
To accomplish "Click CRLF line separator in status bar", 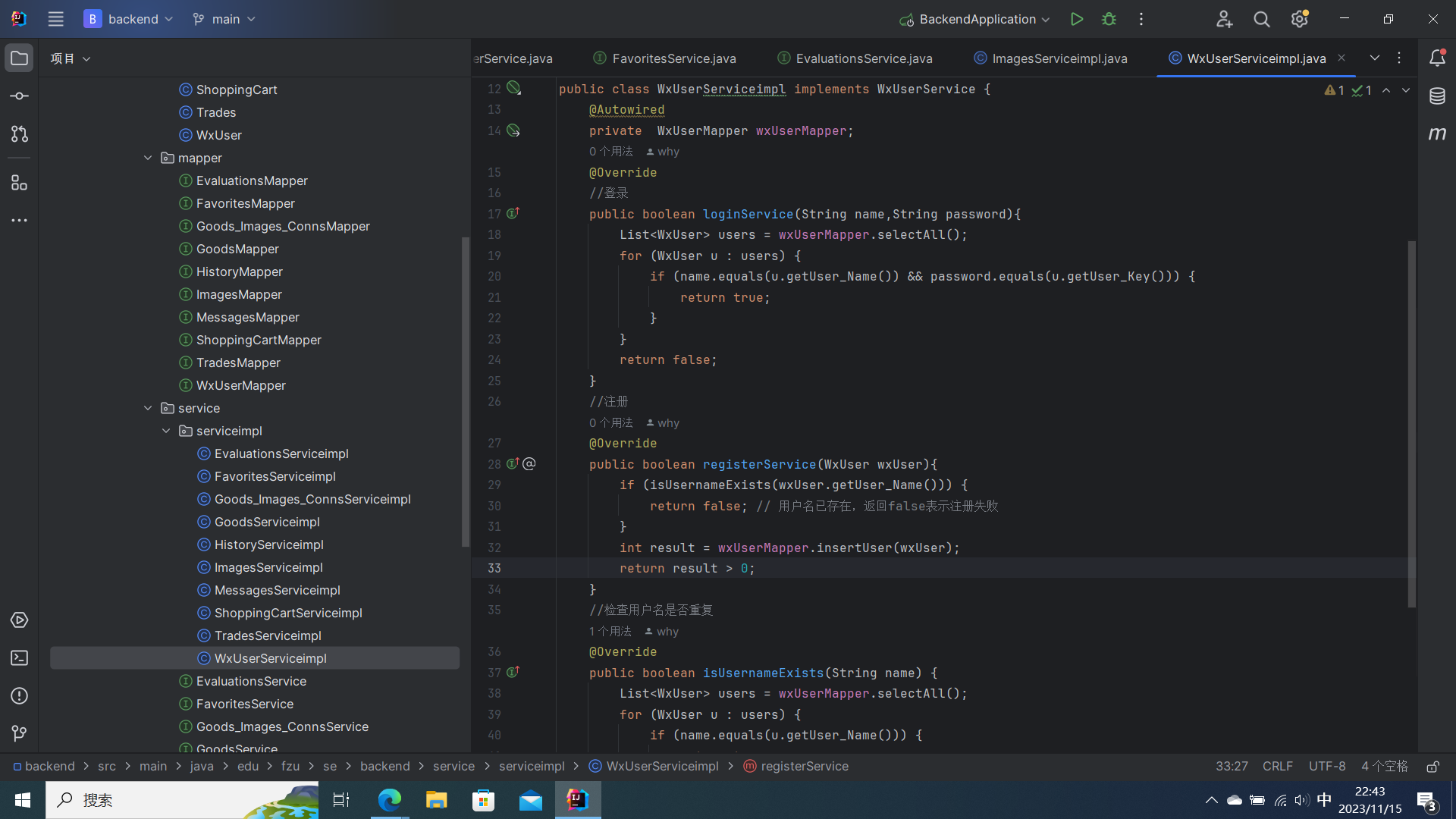I will (x=1278, y=767).
